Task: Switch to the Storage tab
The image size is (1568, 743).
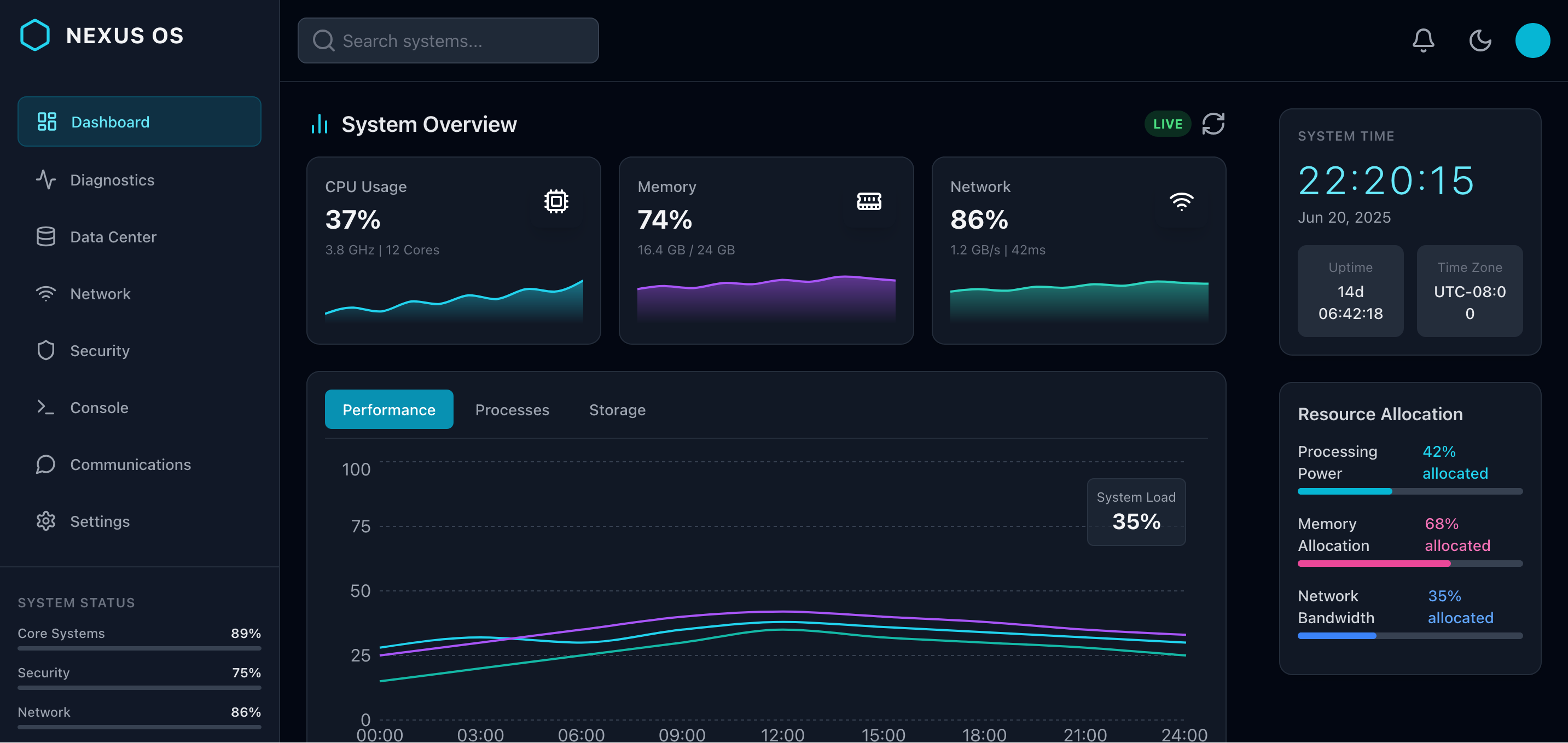Action: coord(617,410)
